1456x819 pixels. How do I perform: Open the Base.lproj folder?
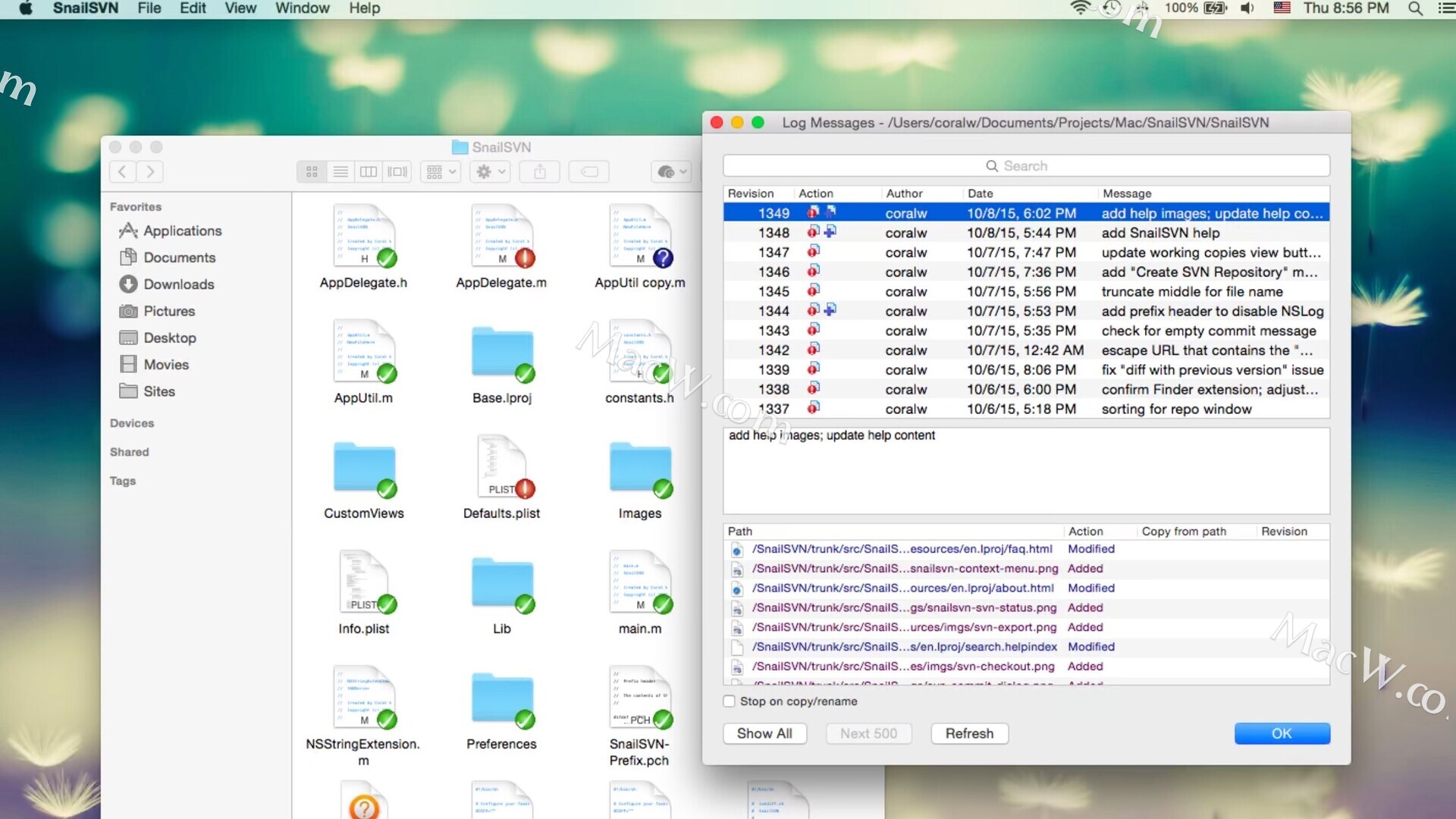tap(502, 353)
